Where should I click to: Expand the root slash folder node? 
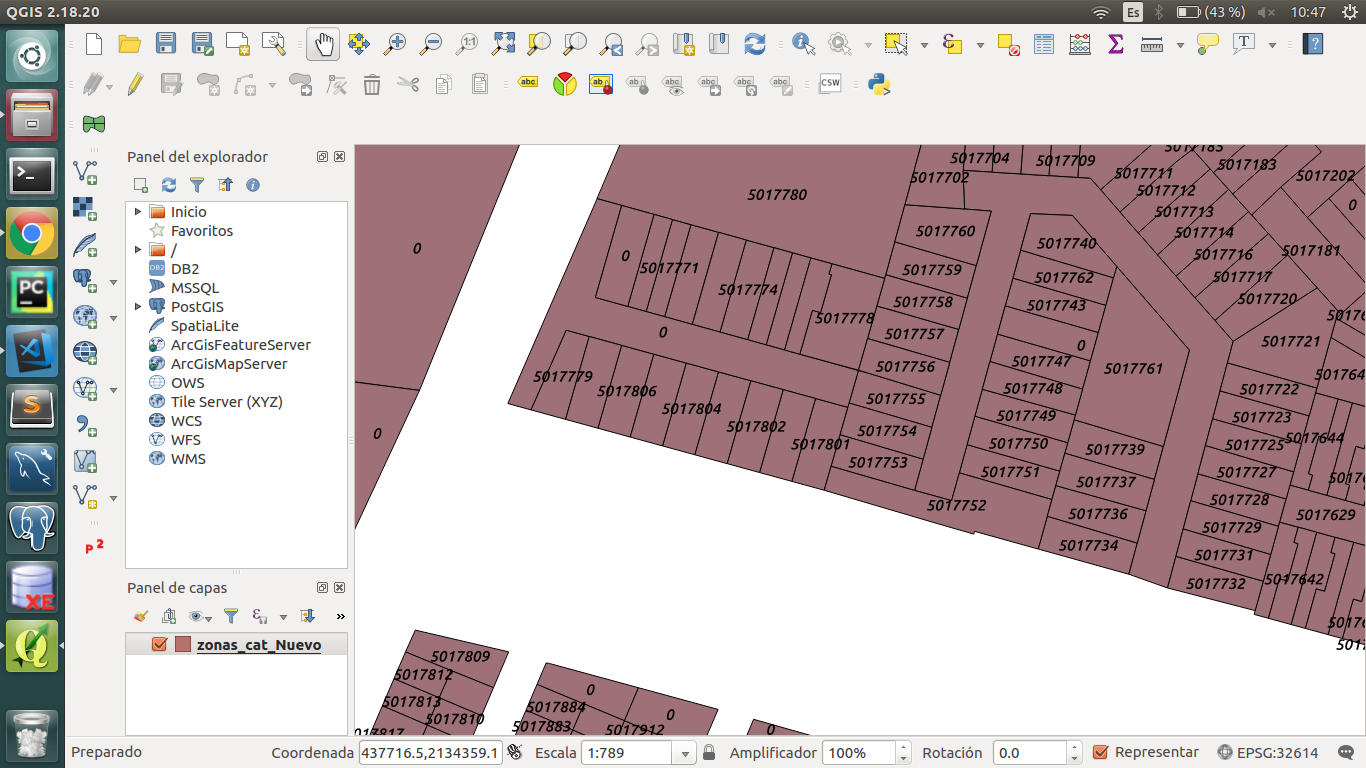tap(138, 250)
